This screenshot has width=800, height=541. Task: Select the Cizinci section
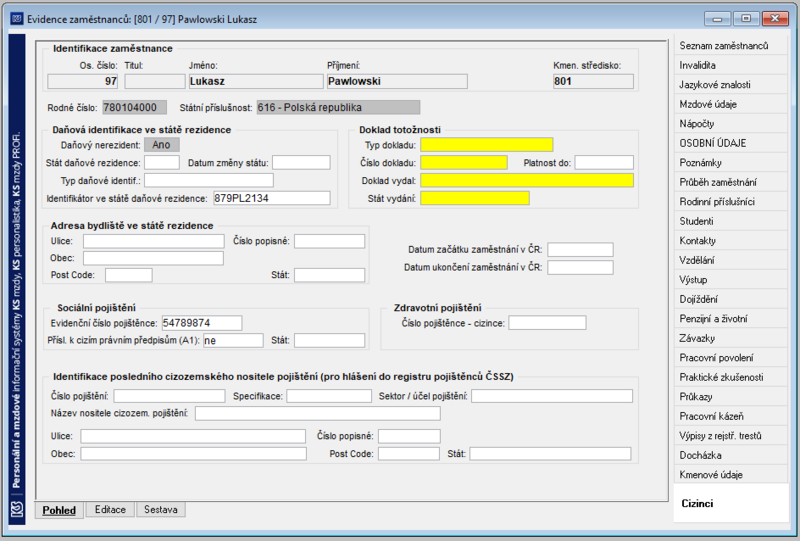[730, 503]
